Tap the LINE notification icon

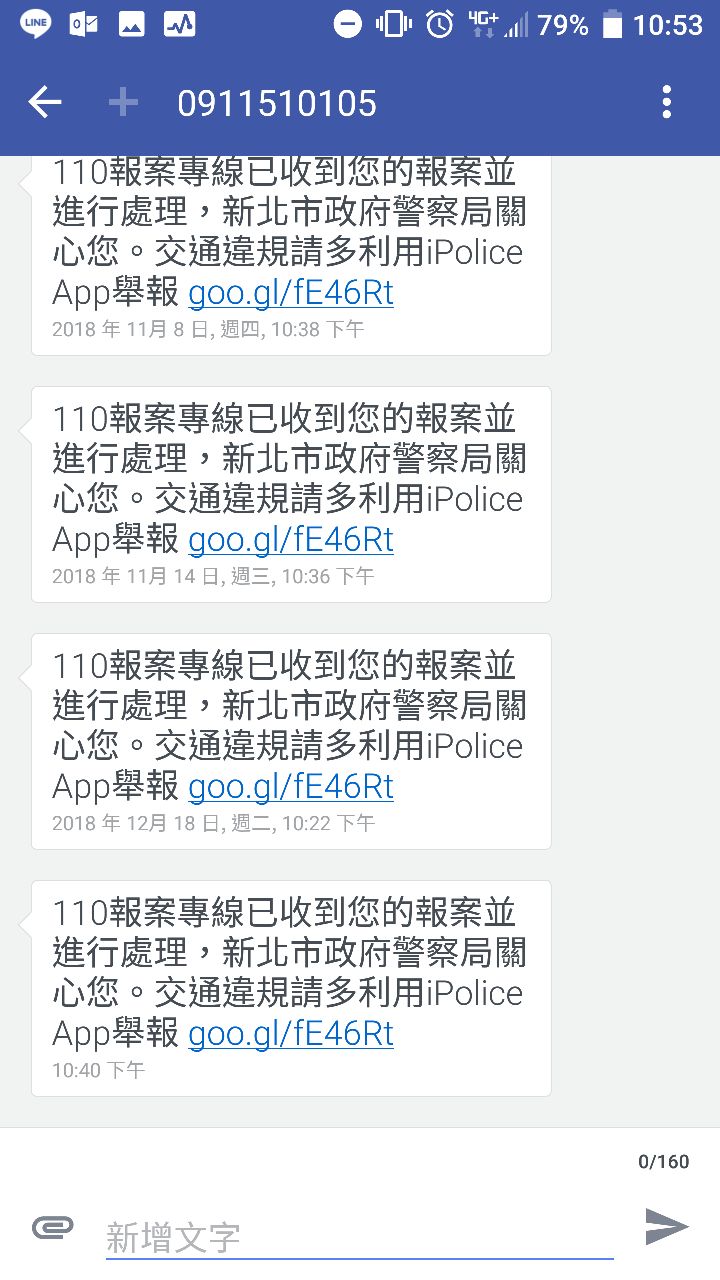35,24
